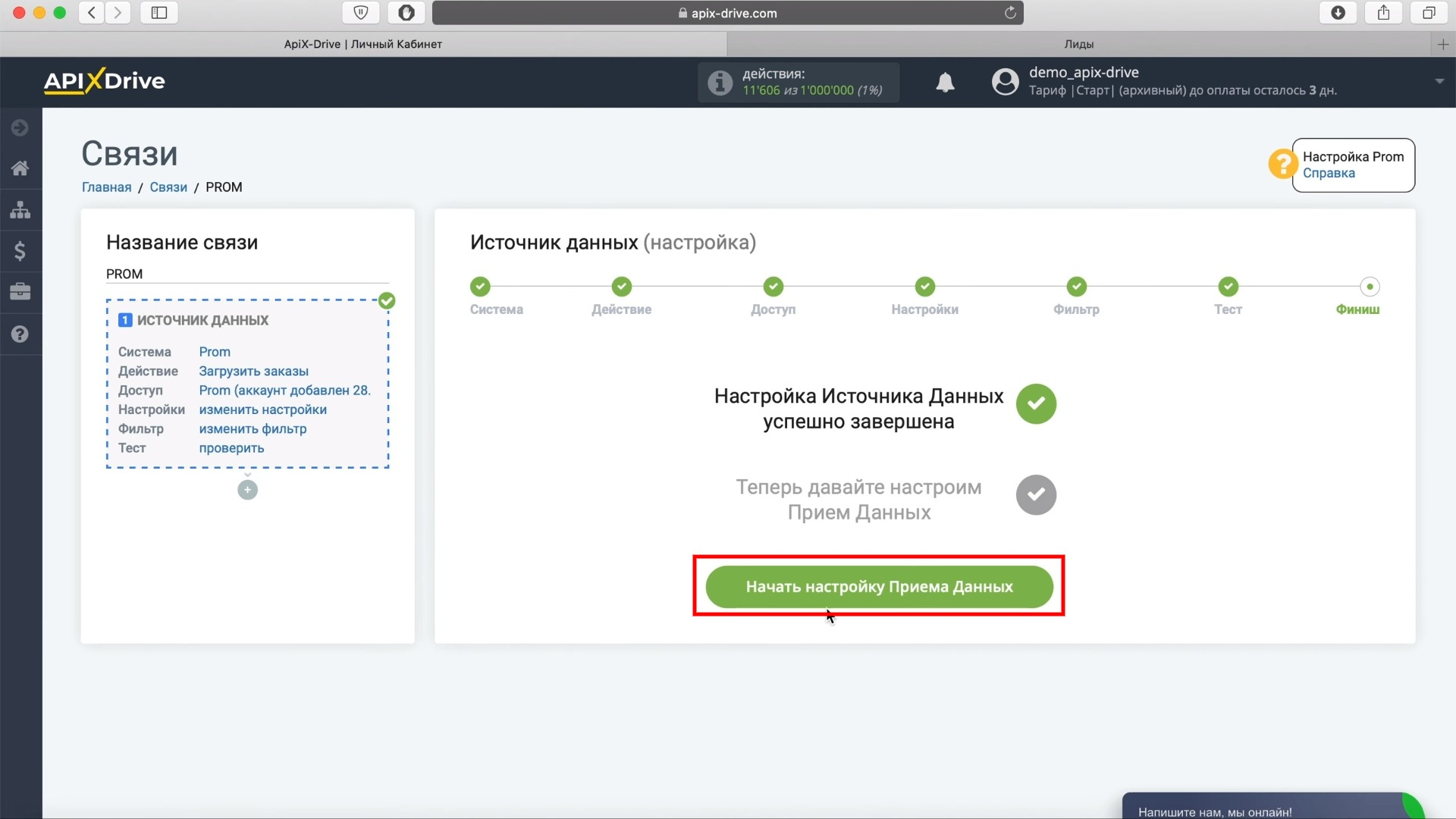The image size is (1456, 819).
Task: Expand the account dropdown arrow
Action: click(x=1439, y=81)
